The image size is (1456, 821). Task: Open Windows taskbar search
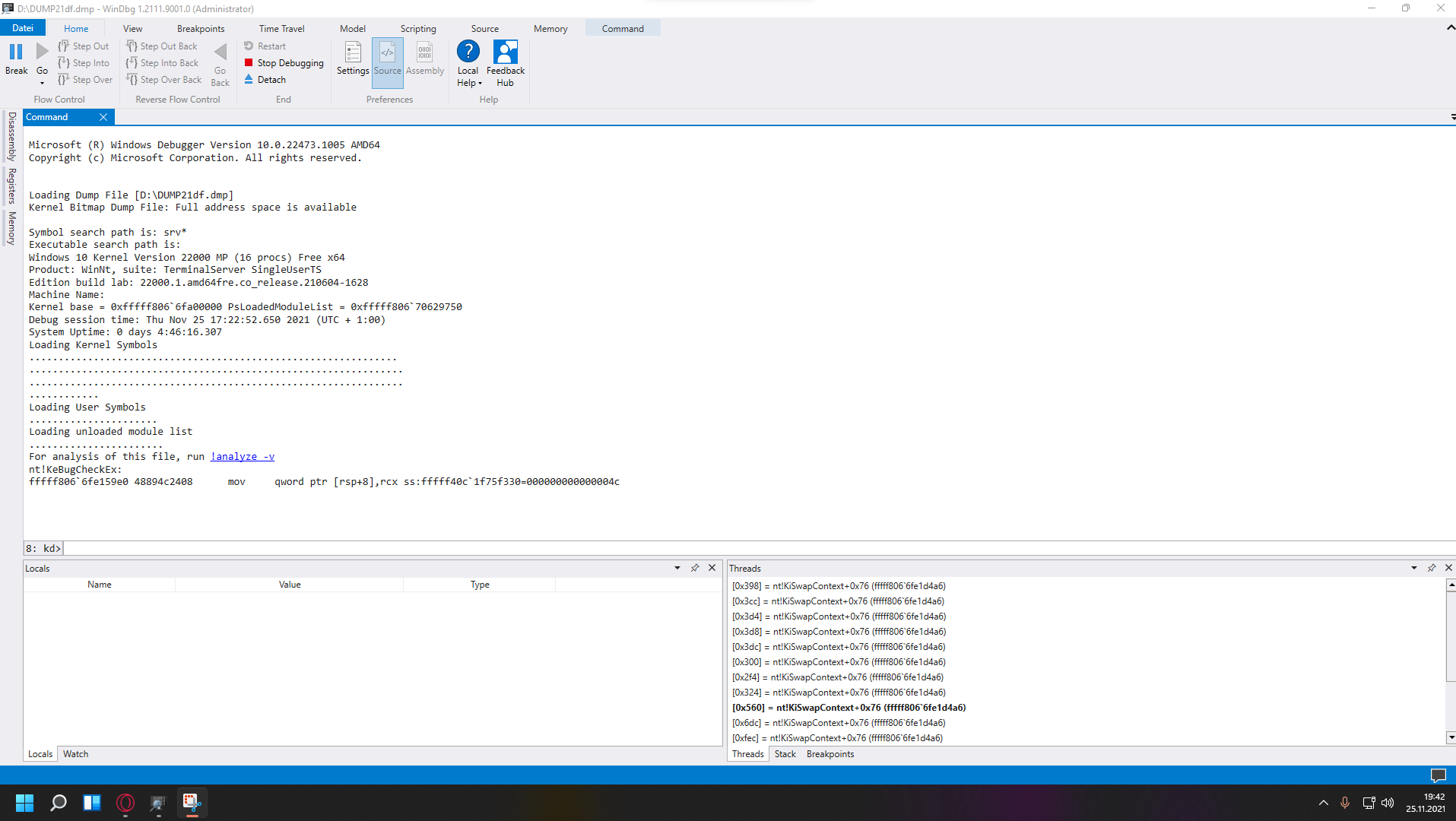[x=59, y=803]
